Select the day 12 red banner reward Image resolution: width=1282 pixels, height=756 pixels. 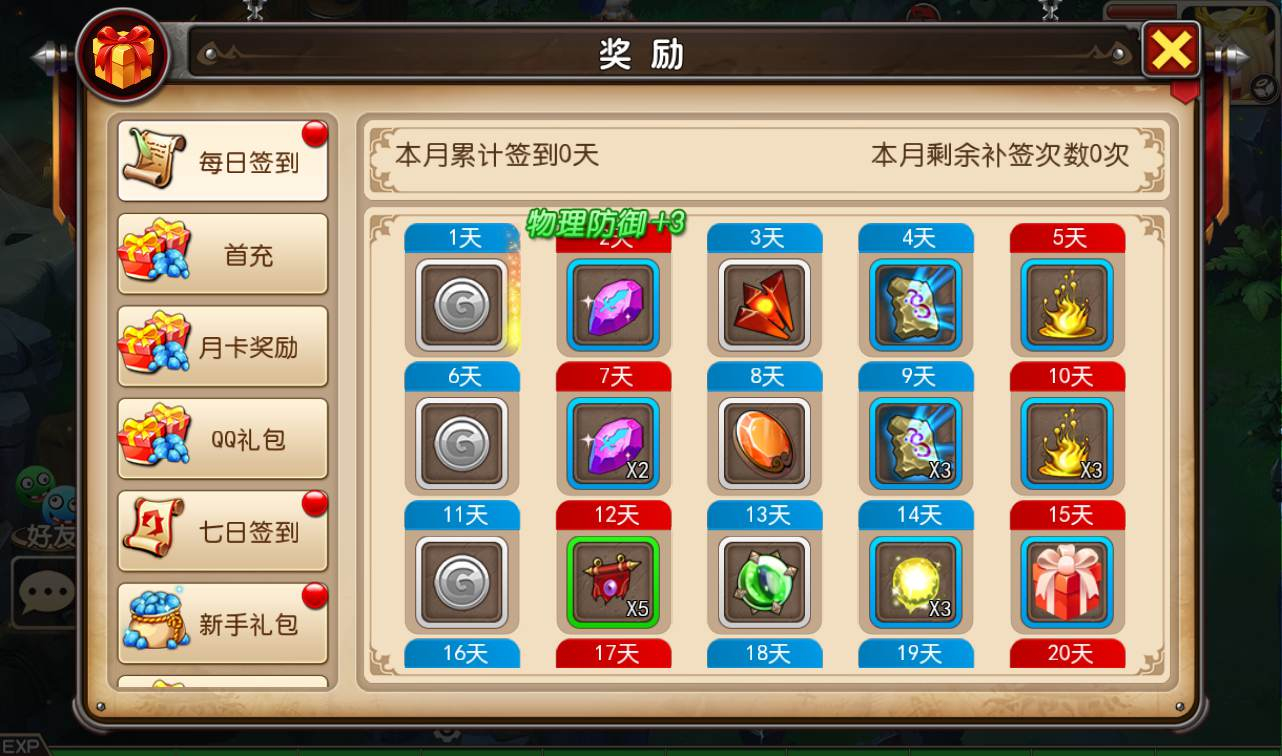click(614, 583)
